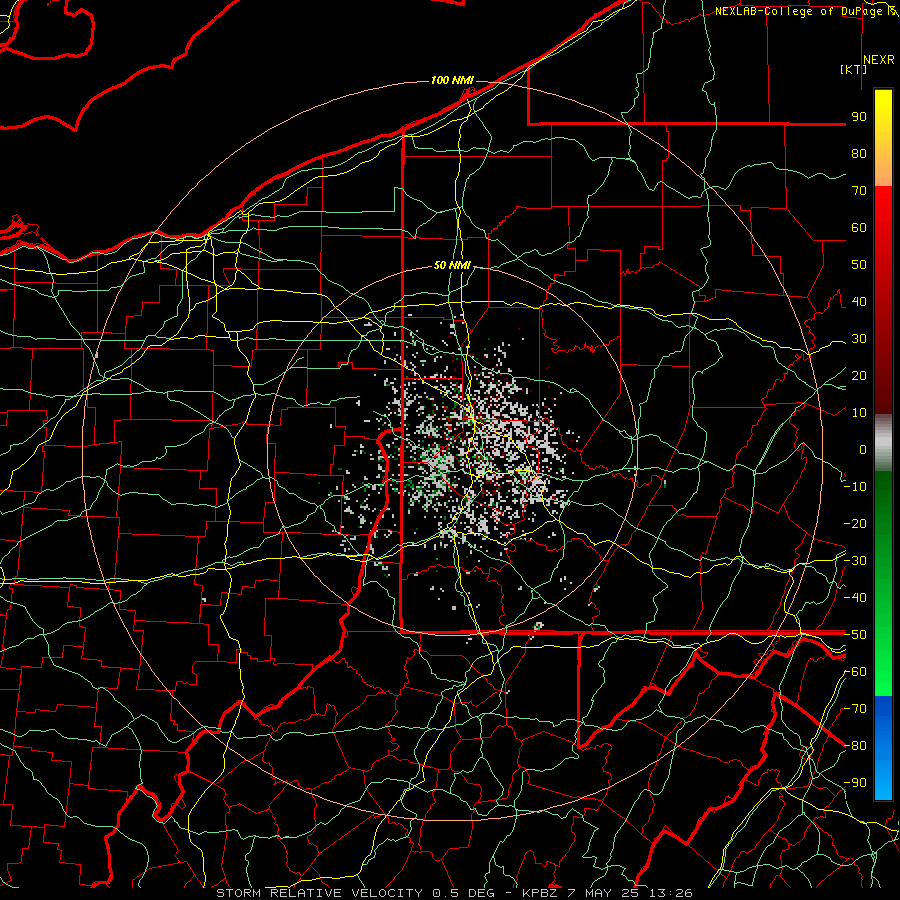Click the -20 value on velocity scale
The height and width of the screenshot is (900, 900).
pos(855,523)
